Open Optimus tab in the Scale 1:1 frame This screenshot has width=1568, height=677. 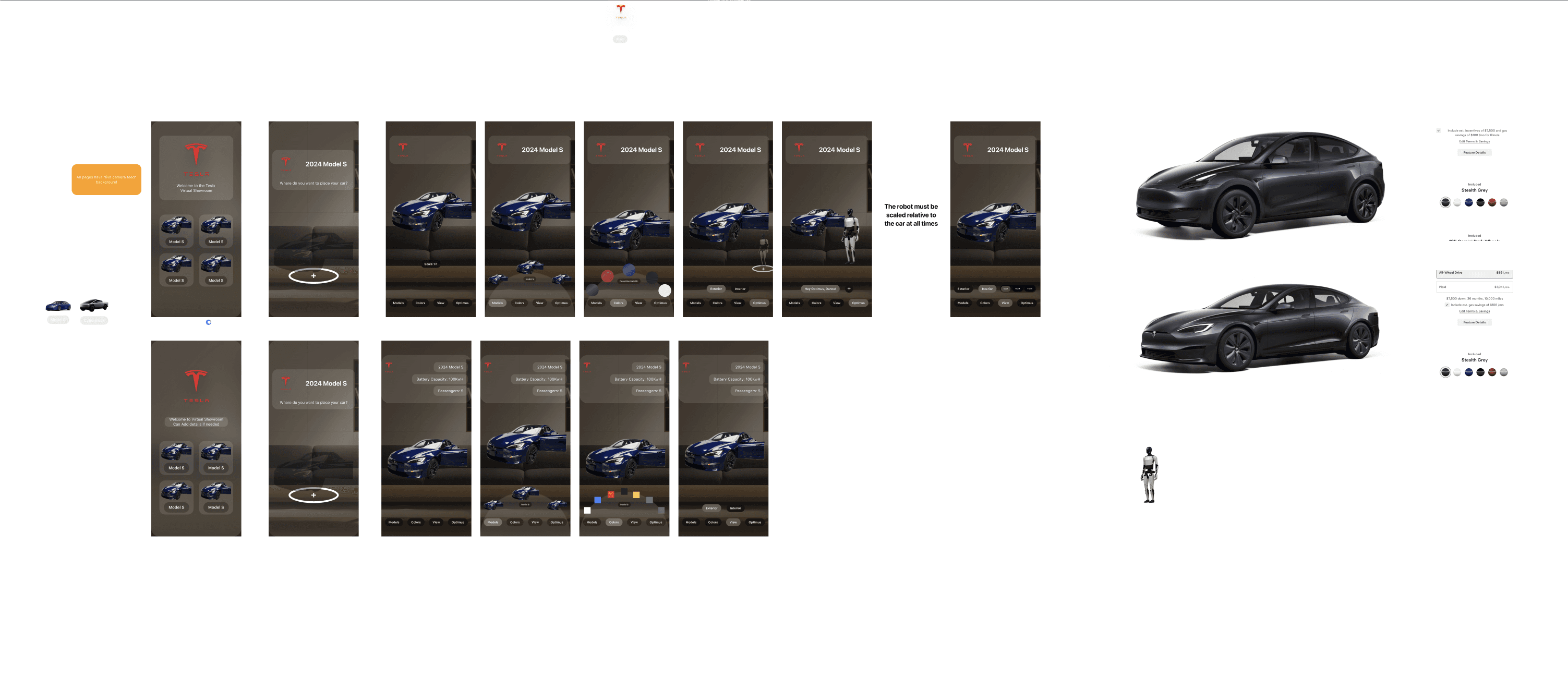pyautogui.click(x=462, y=303)
